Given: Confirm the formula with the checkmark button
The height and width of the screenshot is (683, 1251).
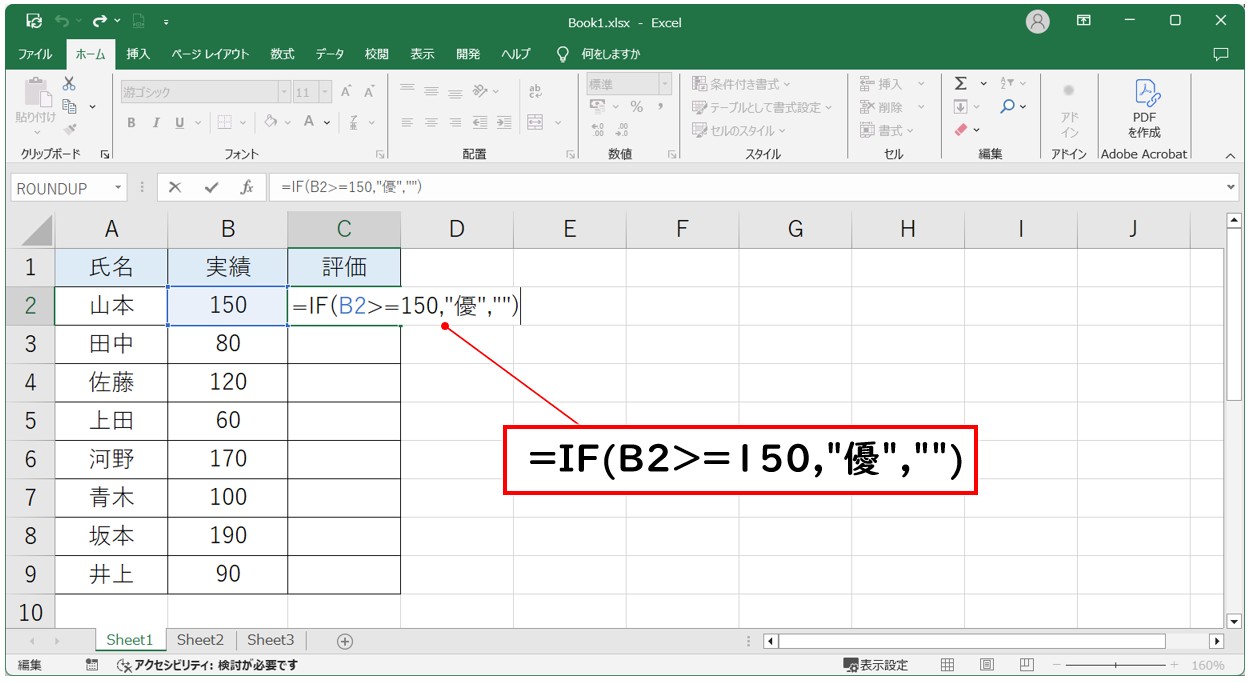Looking at the screenshot, I should 210,188.
